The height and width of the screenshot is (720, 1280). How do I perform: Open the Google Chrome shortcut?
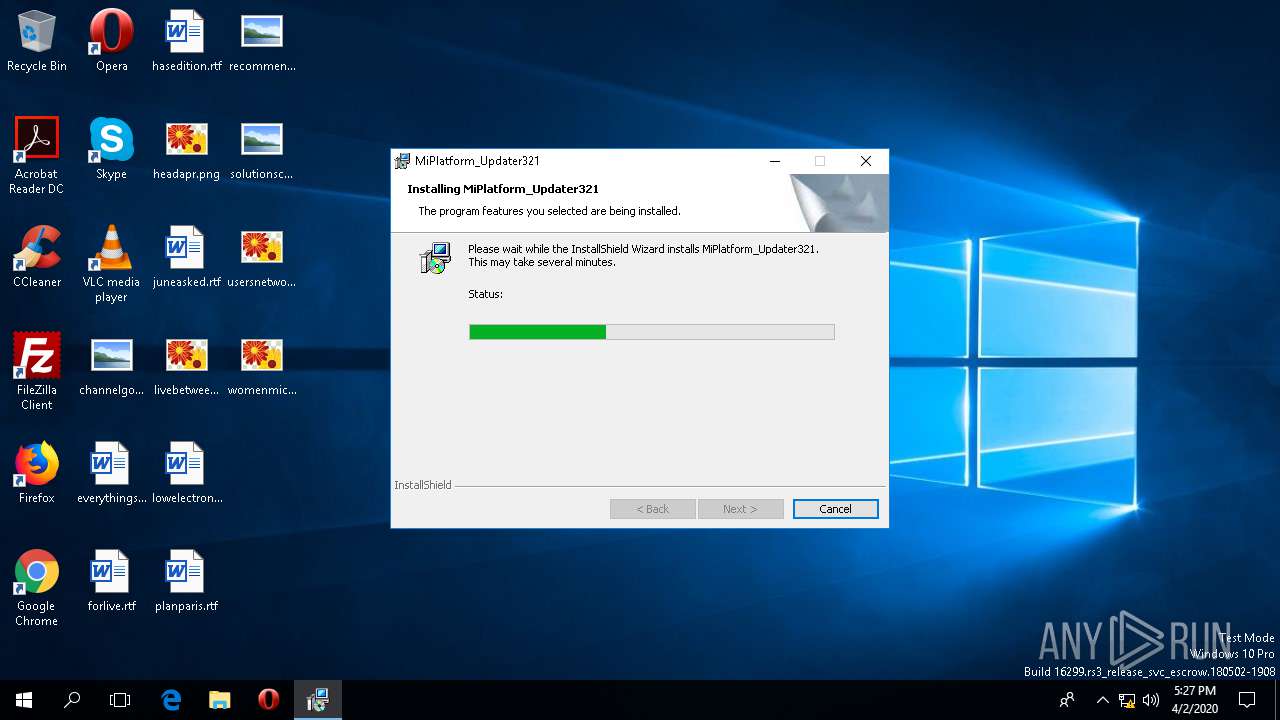point(37,588)
